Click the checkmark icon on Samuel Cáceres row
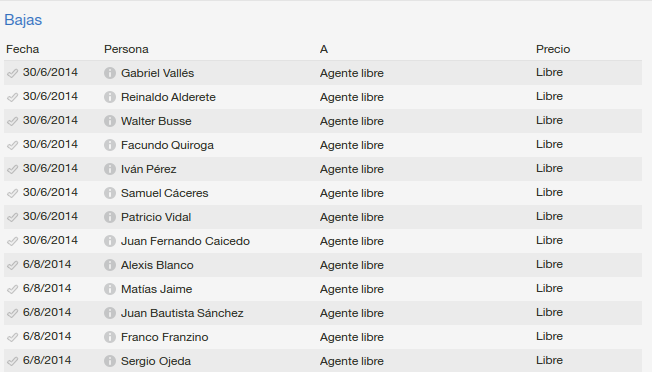652x372 pixels. pos(12,193)
